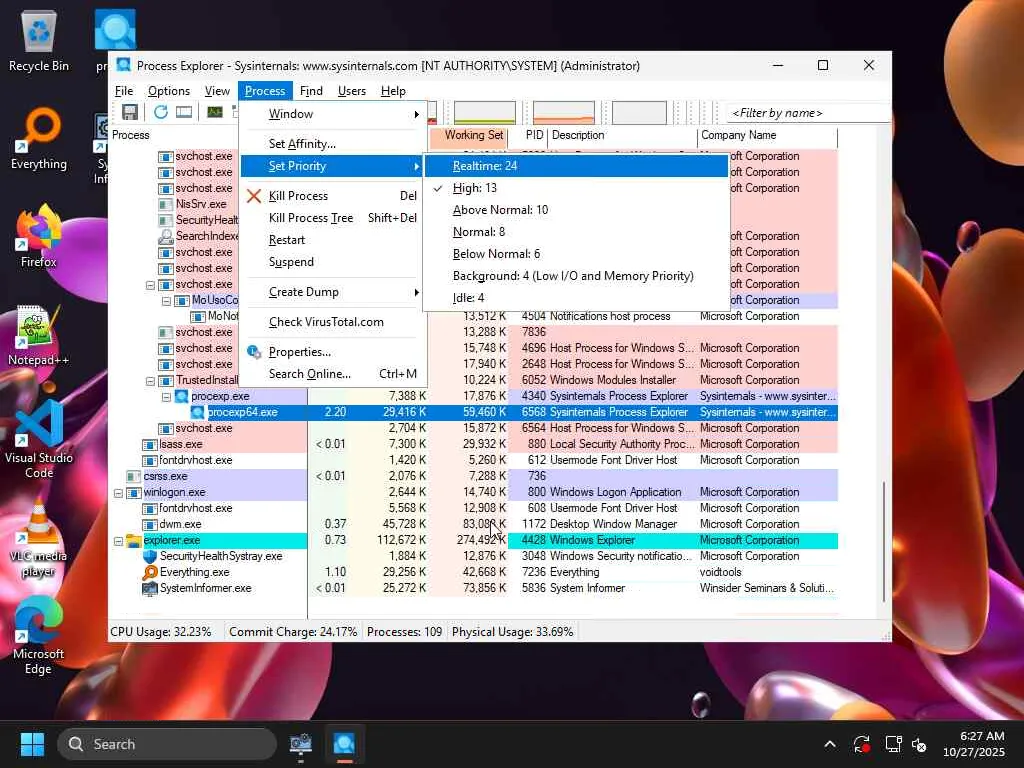Viewport: 1024px width, 768px height.
Task: Choose Kill Process Tree menu entry
Action: (x=333, y=218)
